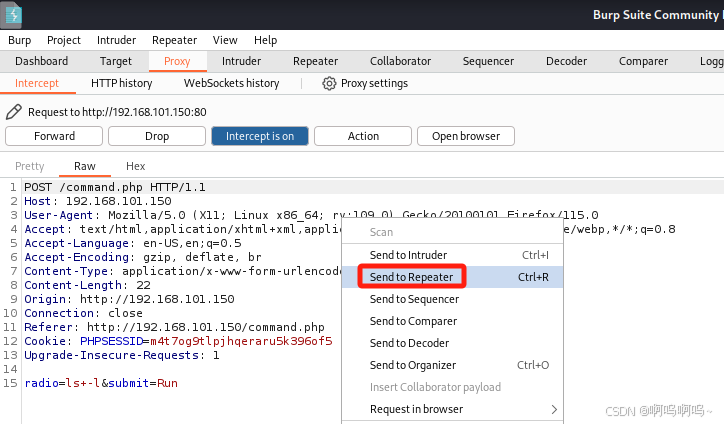Open the Project menu

point(64,40)
